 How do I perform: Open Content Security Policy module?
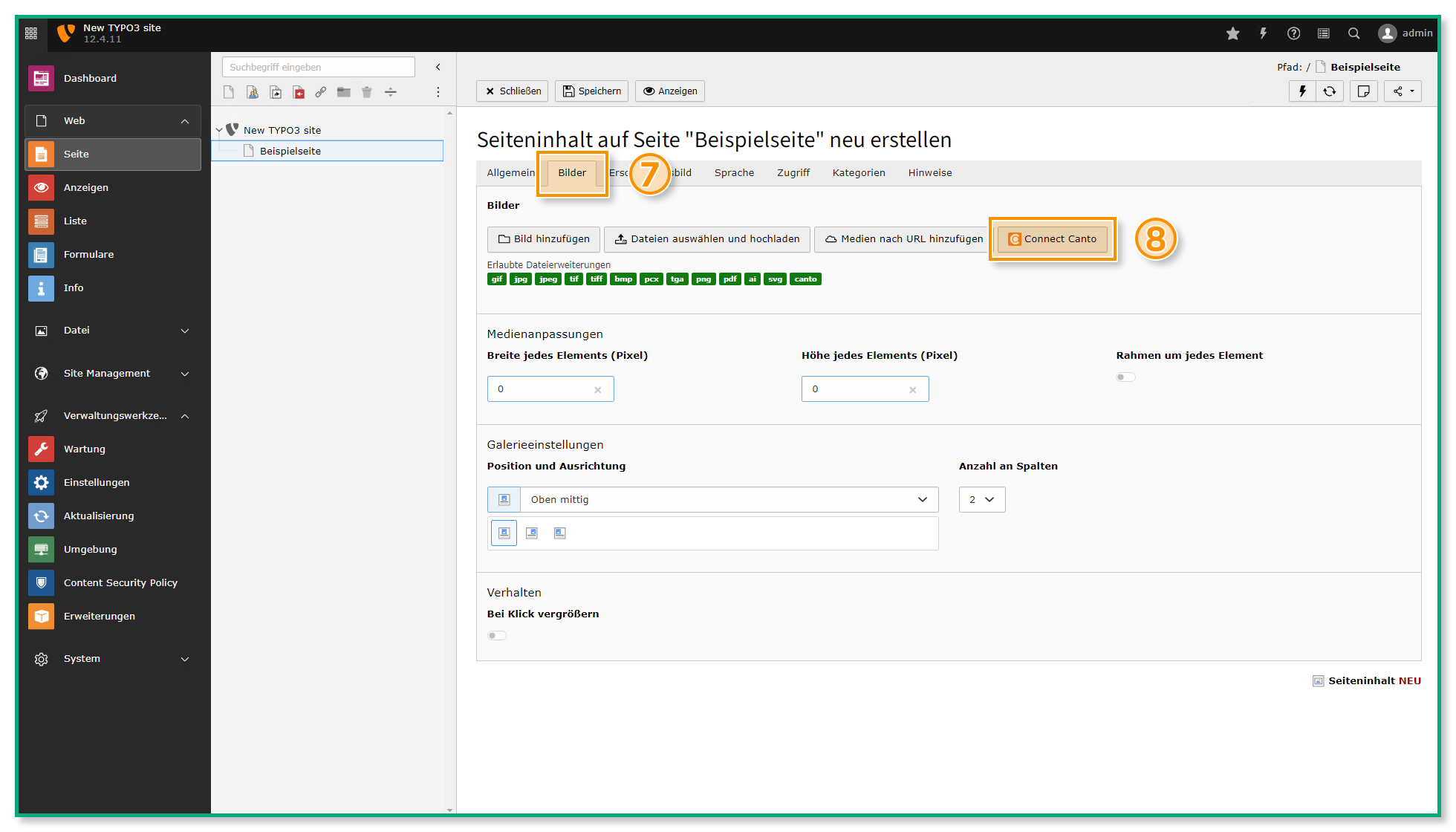pyautogui.click(x=113, y=582)
